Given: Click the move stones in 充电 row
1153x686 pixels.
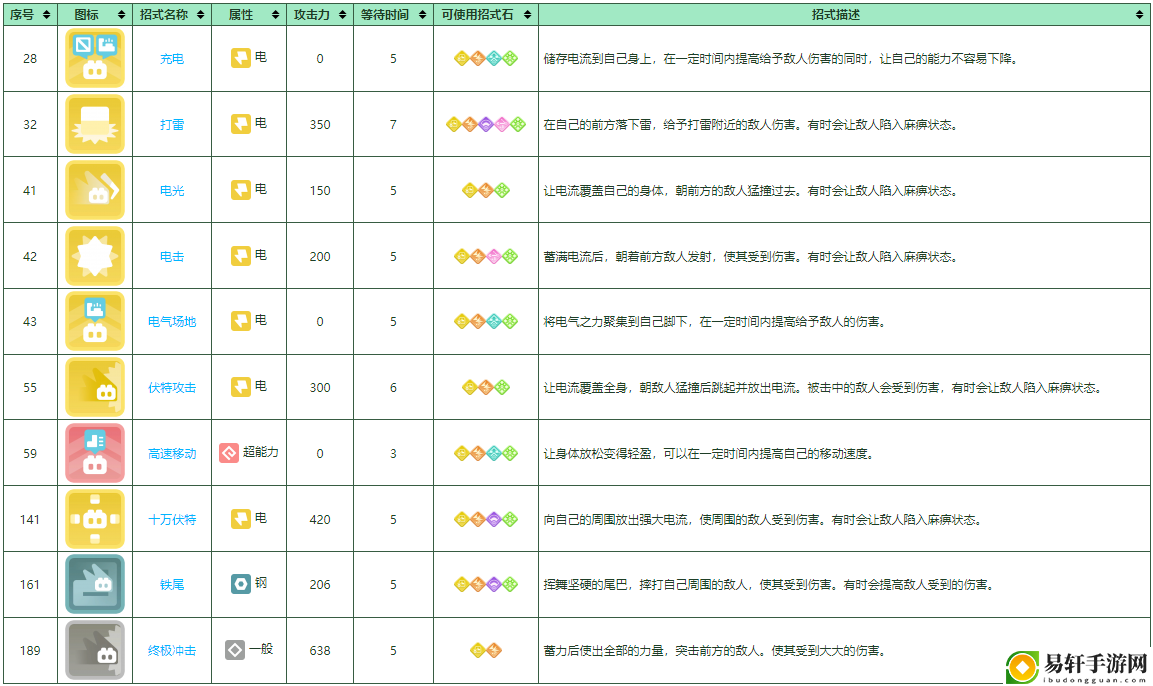Looking at the screenshot, I should 485,58.
